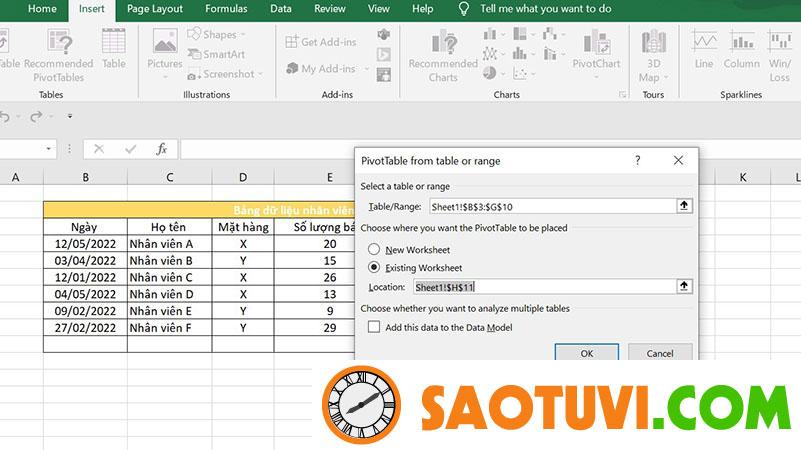
Task: Switch to the Review tab
Action: pyautogui.click(x=330, y=9)
